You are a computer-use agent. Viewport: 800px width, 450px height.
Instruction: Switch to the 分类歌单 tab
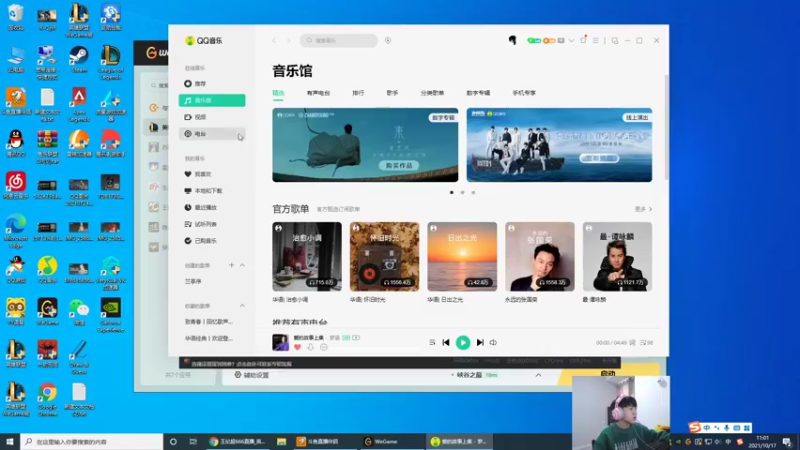click(432, 93)
